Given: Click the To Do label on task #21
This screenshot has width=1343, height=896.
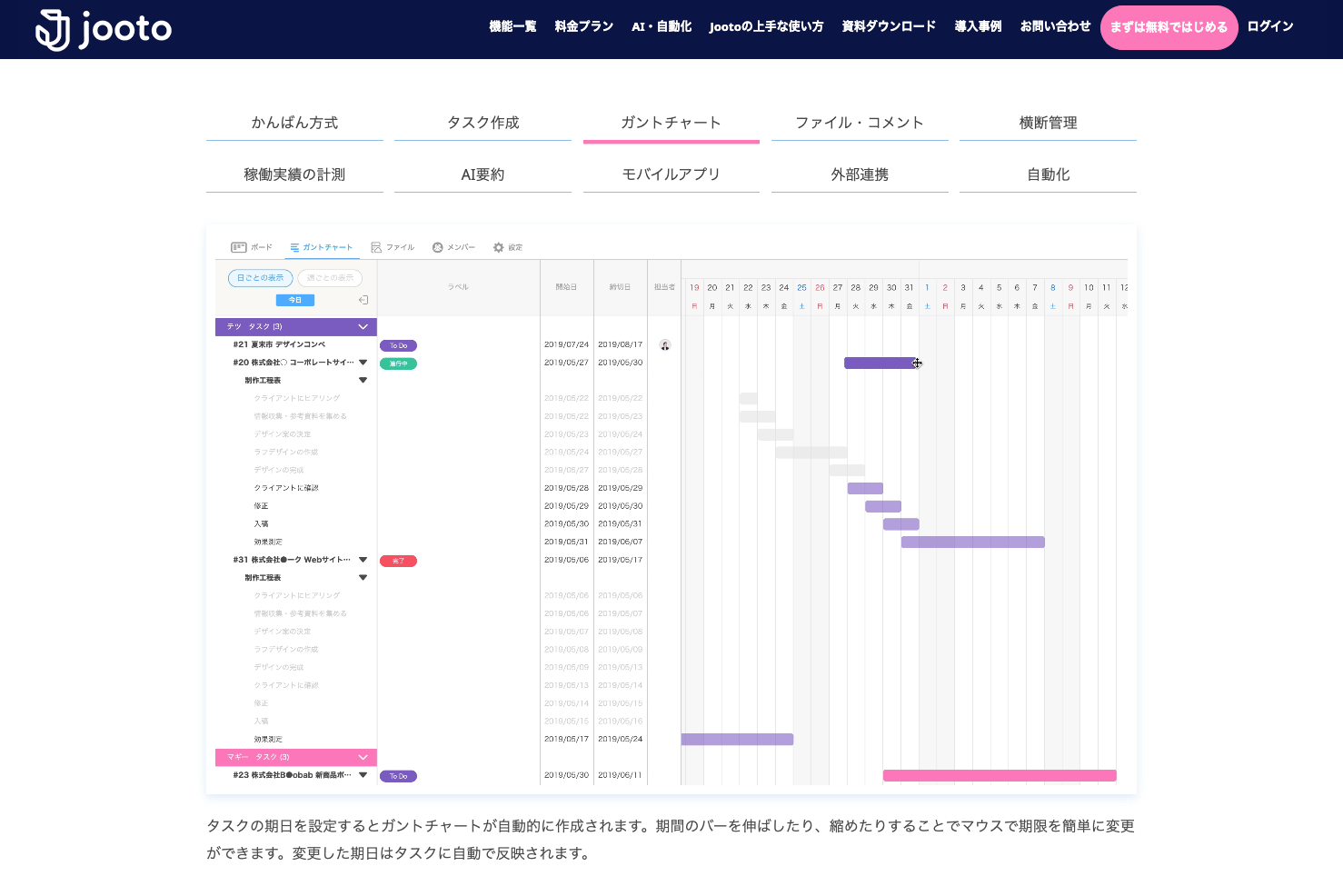Looking at the screenshot, I should click(x=398, y=345).
